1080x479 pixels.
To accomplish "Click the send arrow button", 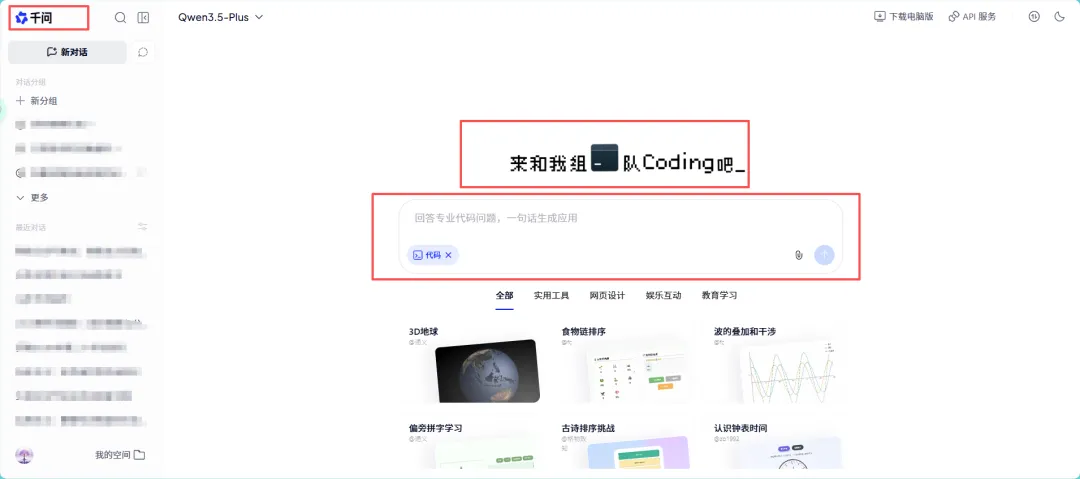I will pyautogui.click(x=824, y=255).
